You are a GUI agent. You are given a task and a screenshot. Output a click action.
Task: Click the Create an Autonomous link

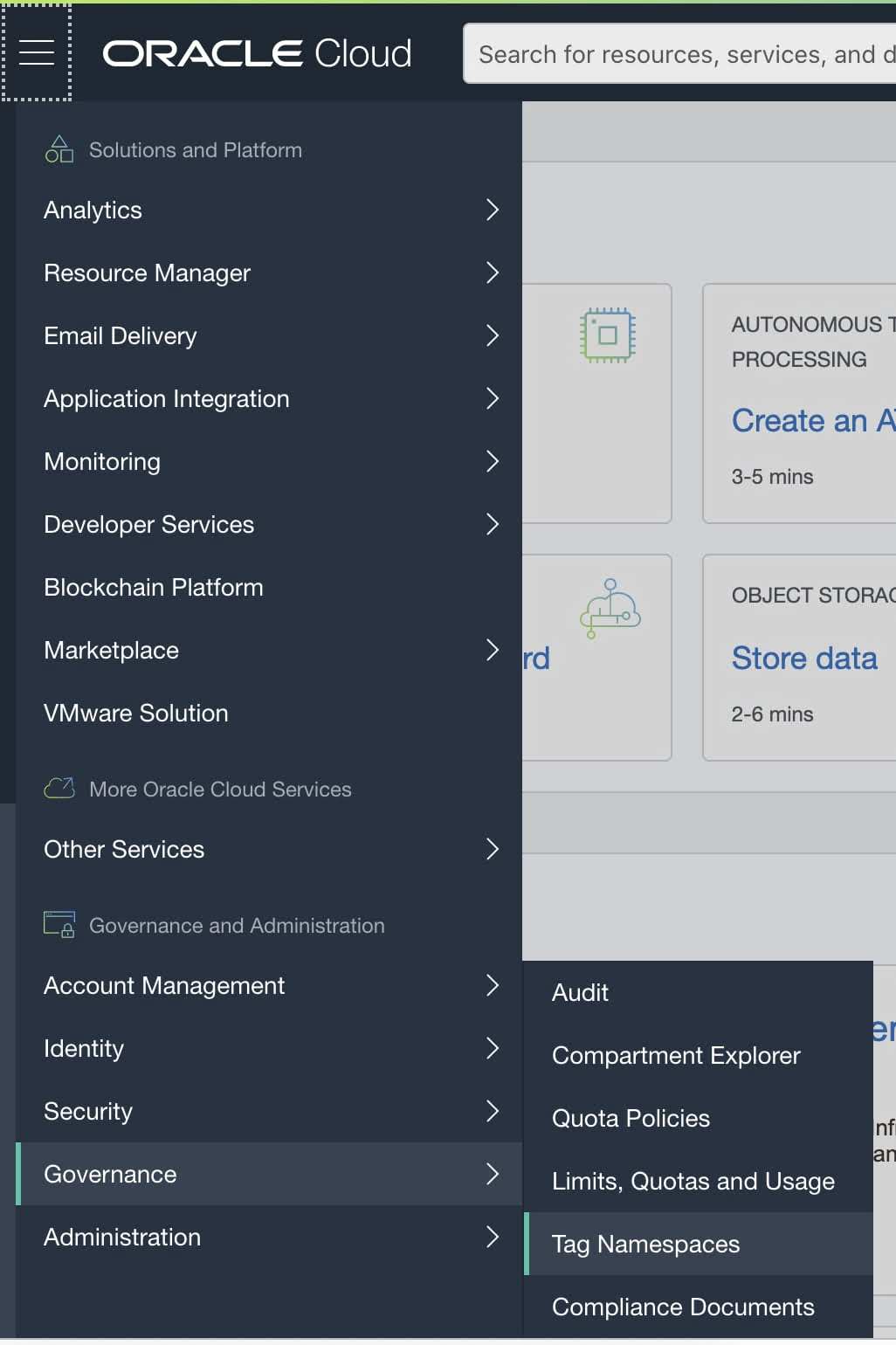[x=814, y=421]
